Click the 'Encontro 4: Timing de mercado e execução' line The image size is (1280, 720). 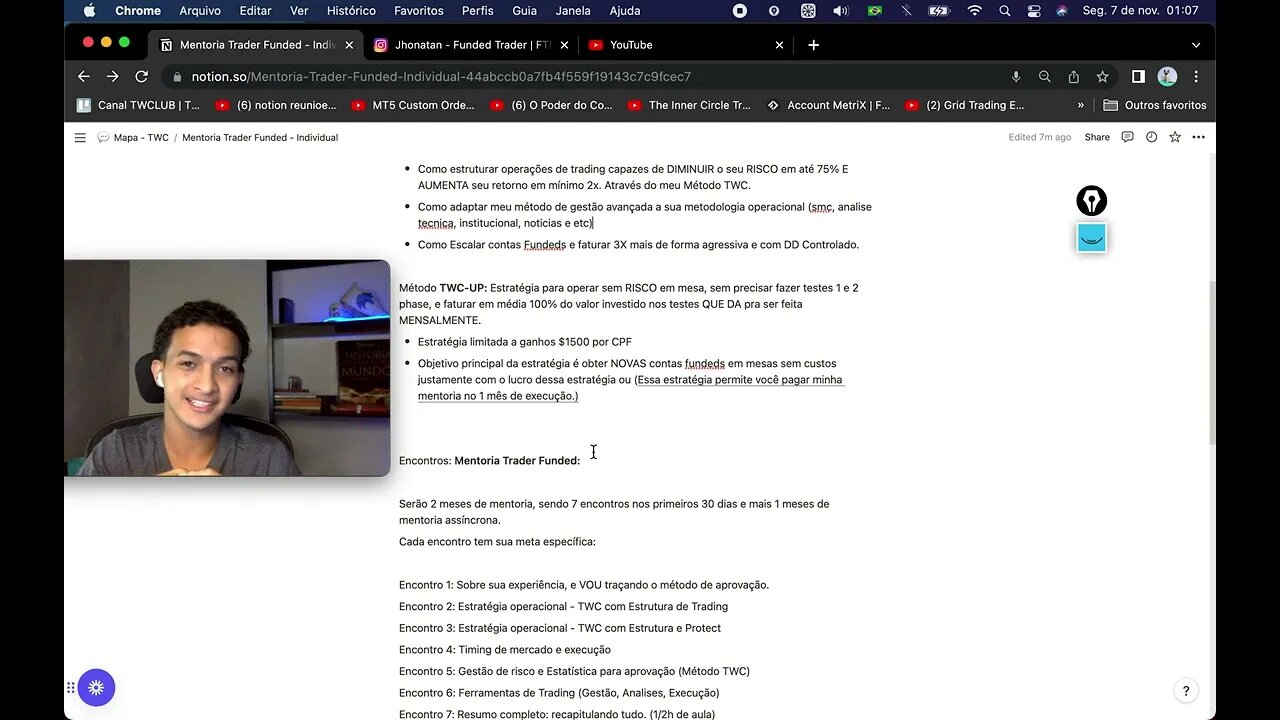pyautogui.click(x=505, y=650)
